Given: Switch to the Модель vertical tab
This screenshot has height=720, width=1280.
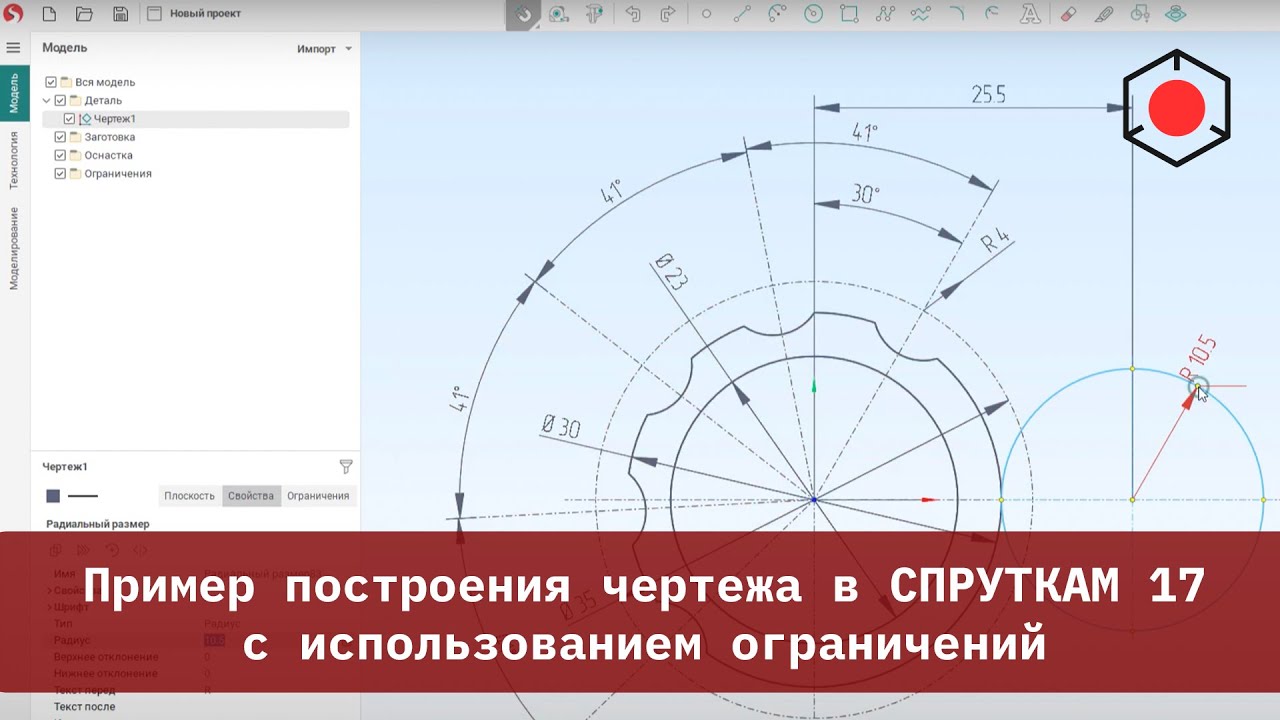Looking at the screenshot, I should coord(14,92).
